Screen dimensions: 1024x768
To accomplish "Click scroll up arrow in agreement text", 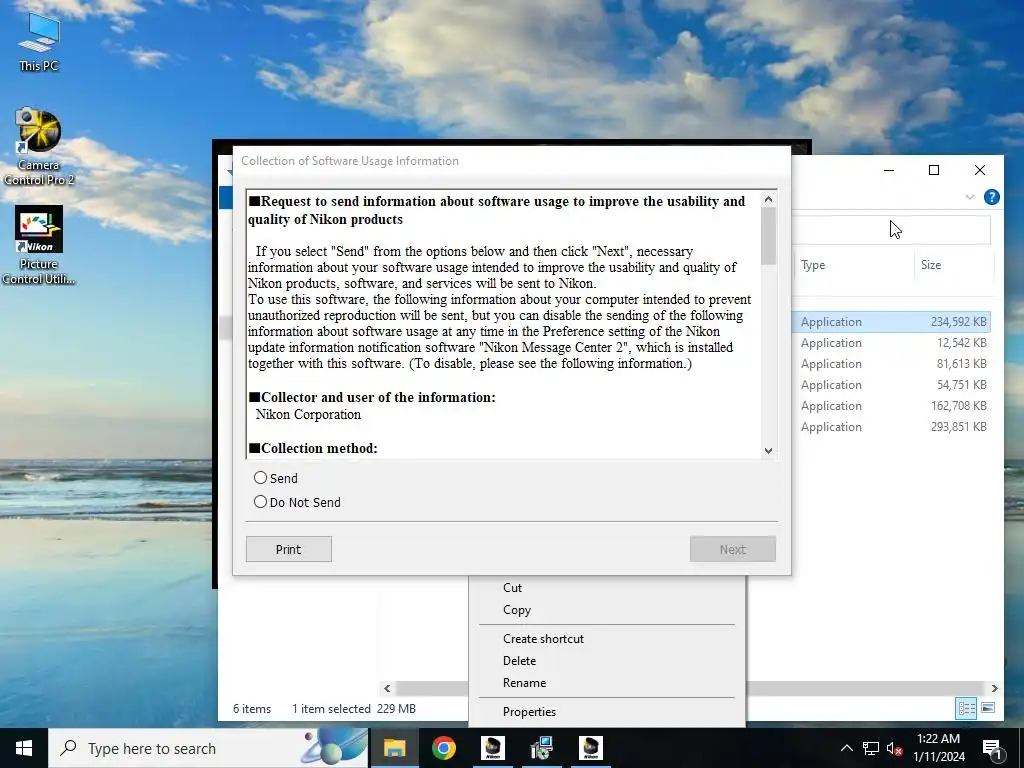I will pos(769,199).
